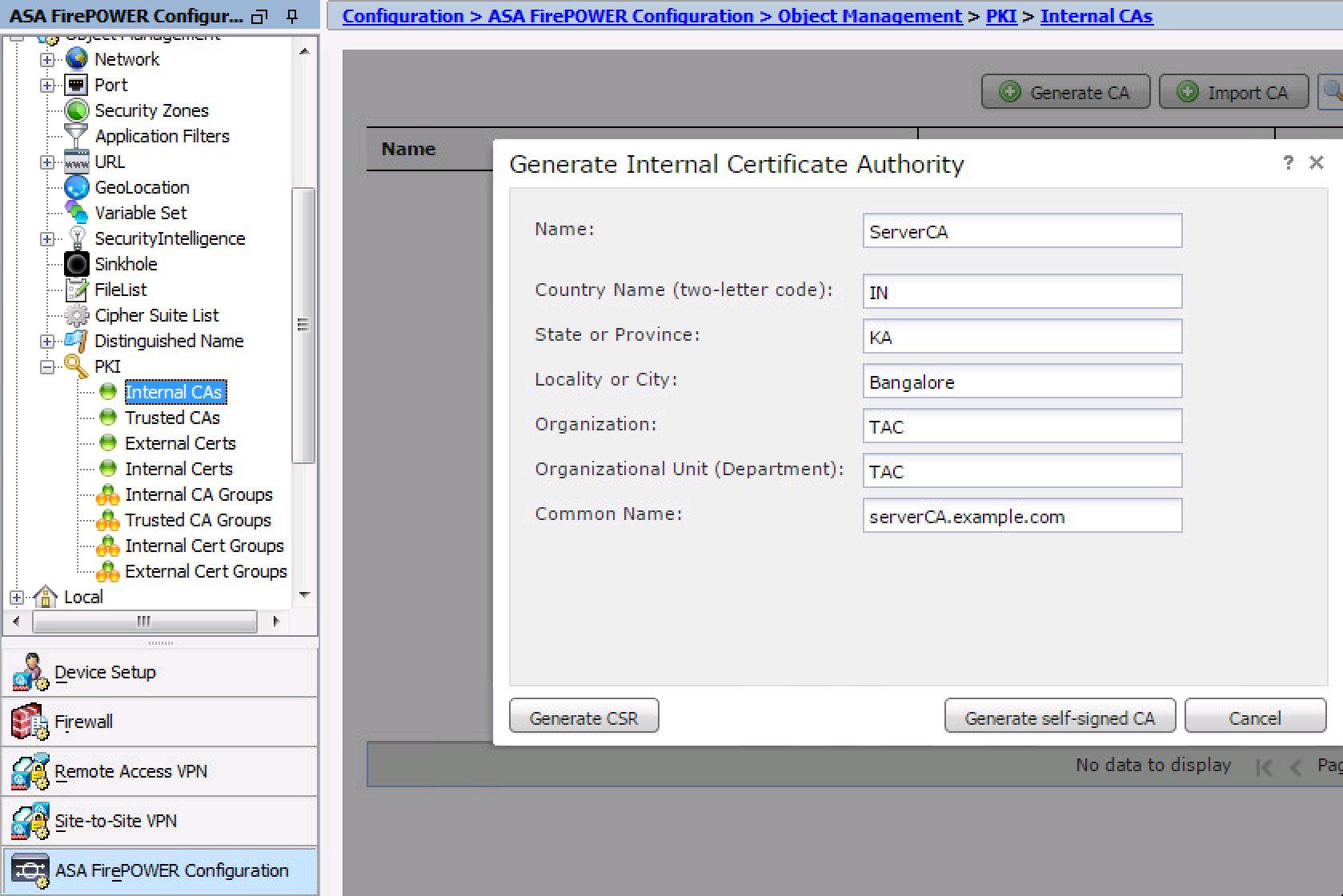Click the Generate CA button
This screenshot has height=896, width=1343.
[1065, 92]
